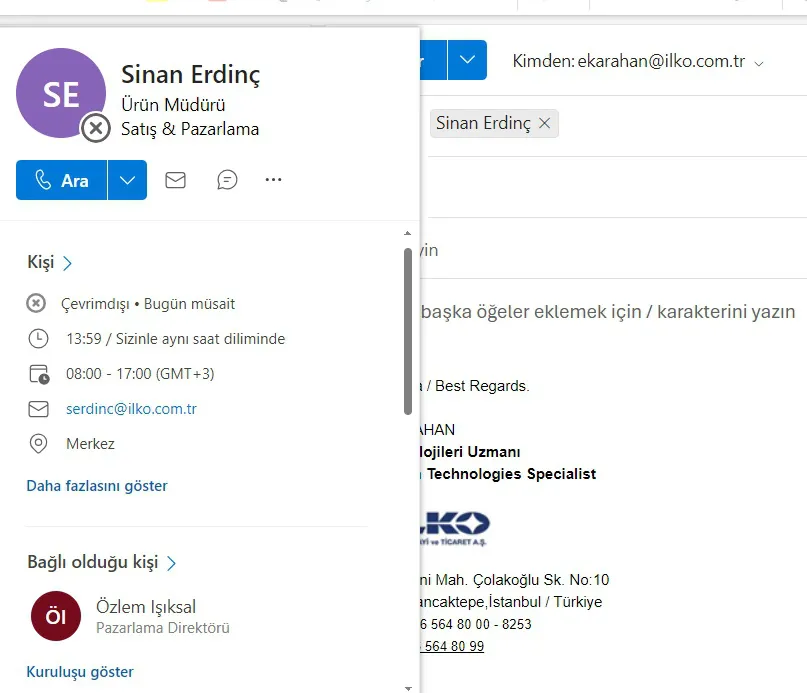Click the location pin icon beside Merkez
The height and width of the screenshot is (693, 807).
pos(38,443)
